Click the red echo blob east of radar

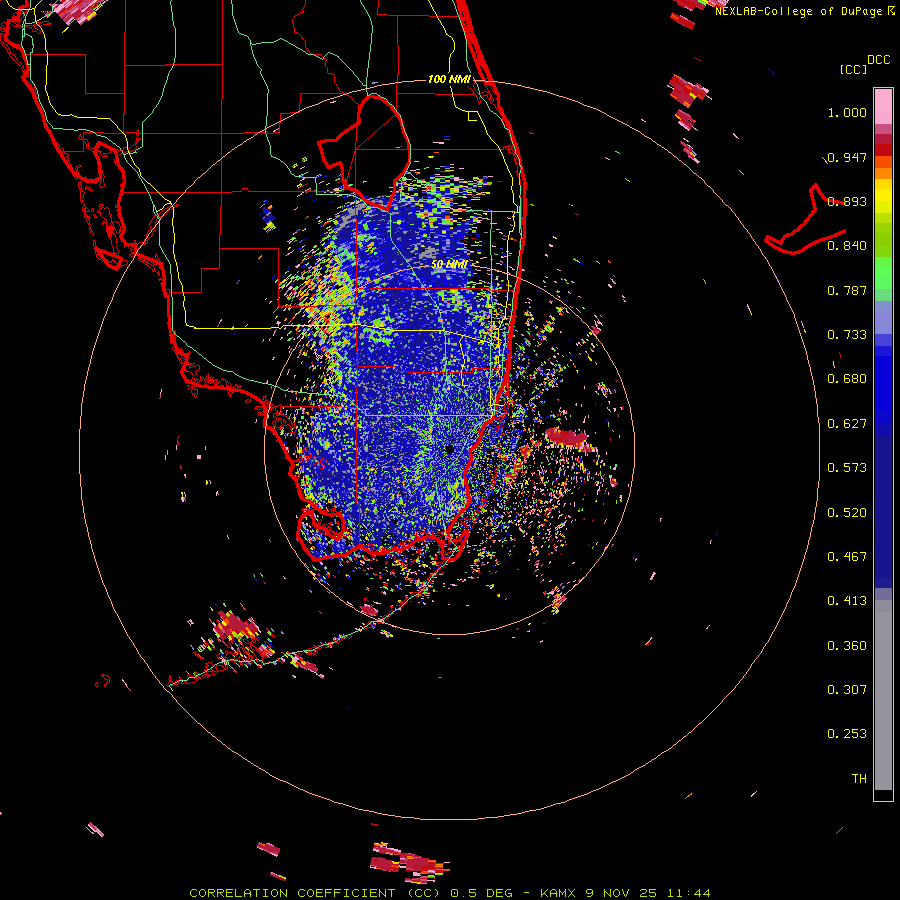tap(567, 437)
